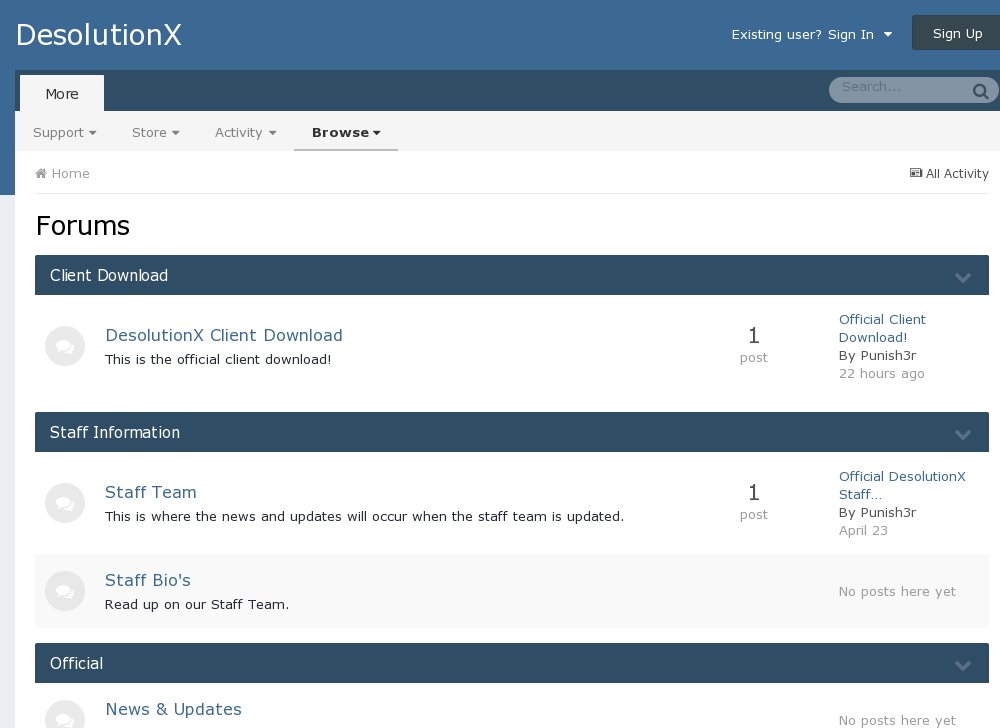Focus the Search input field
This screenshot has height=728, width=1000.
(x=900, y=88)
